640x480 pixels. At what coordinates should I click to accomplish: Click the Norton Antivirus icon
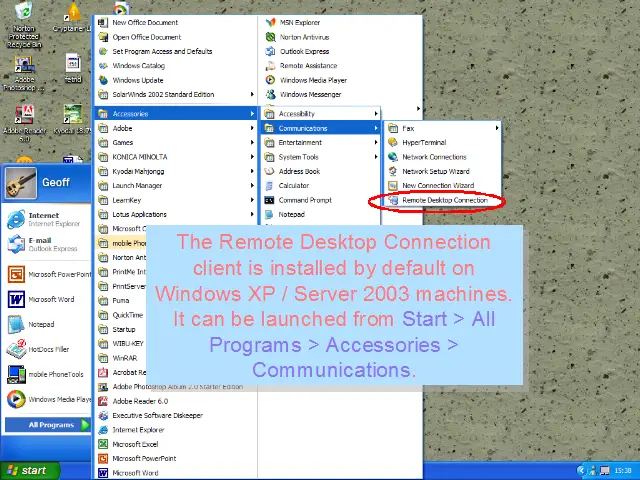[x=270, y=37]
